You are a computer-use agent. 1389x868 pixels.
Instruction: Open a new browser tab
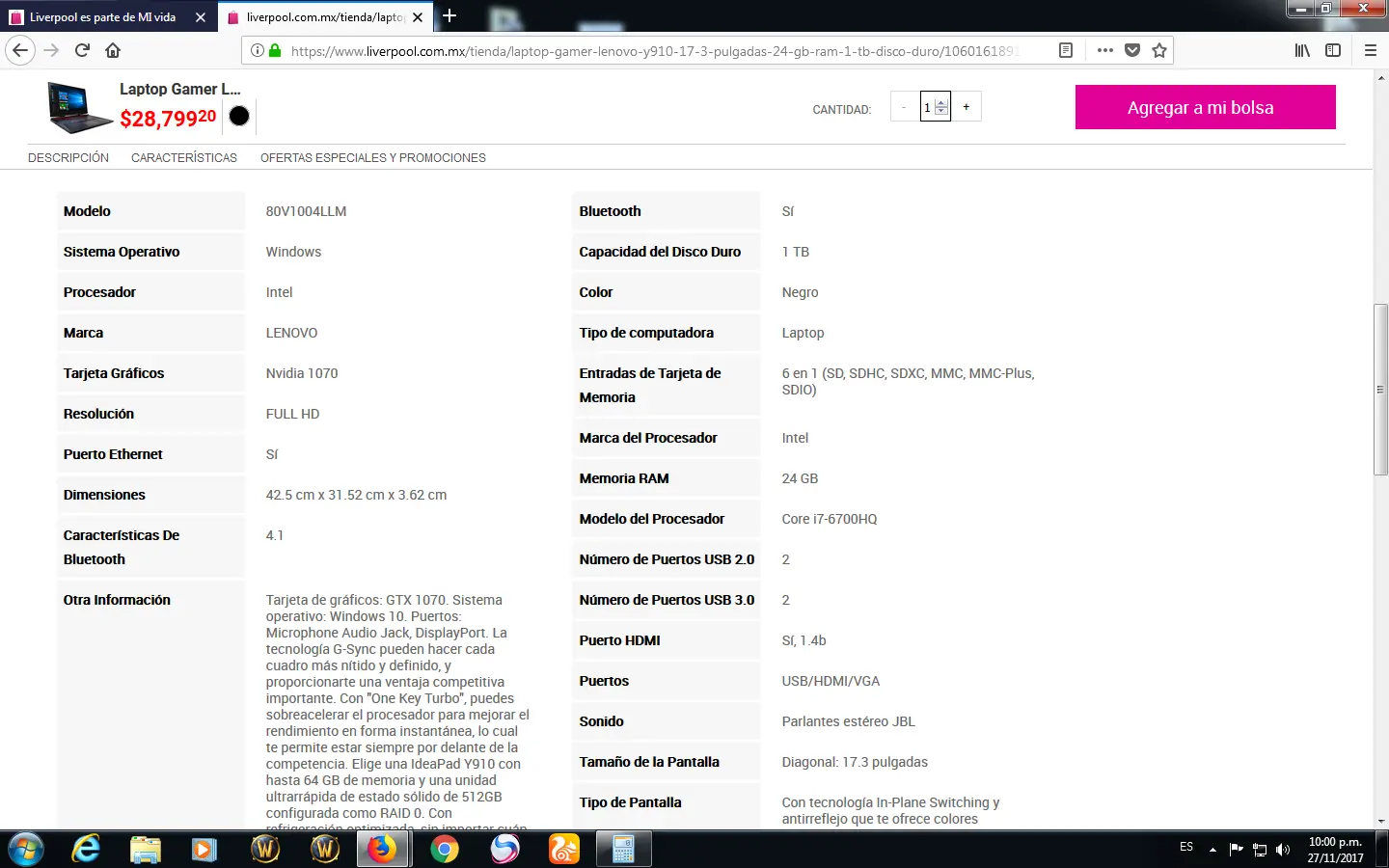[x=449, y=16]
